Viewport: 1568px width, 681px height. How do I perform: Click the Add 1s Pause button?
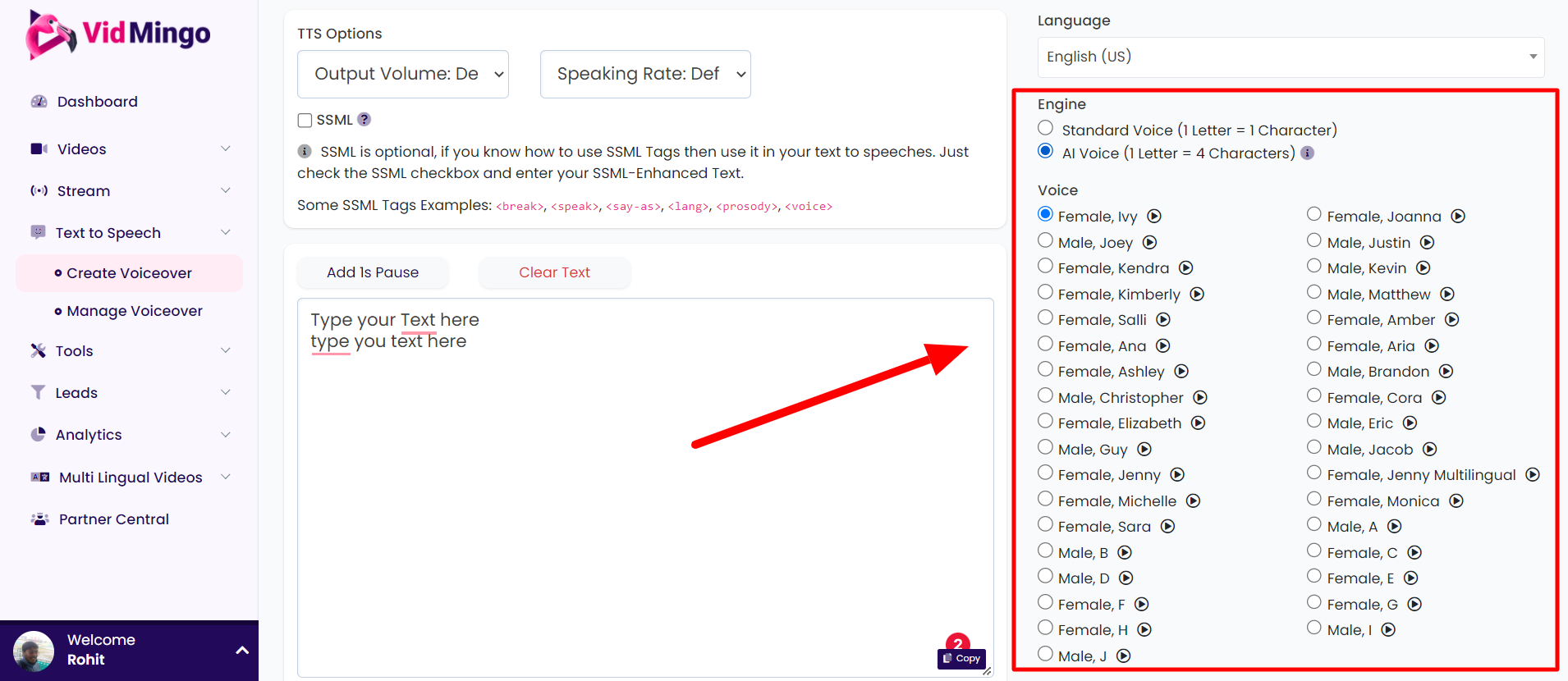click(x=373, y=272)
